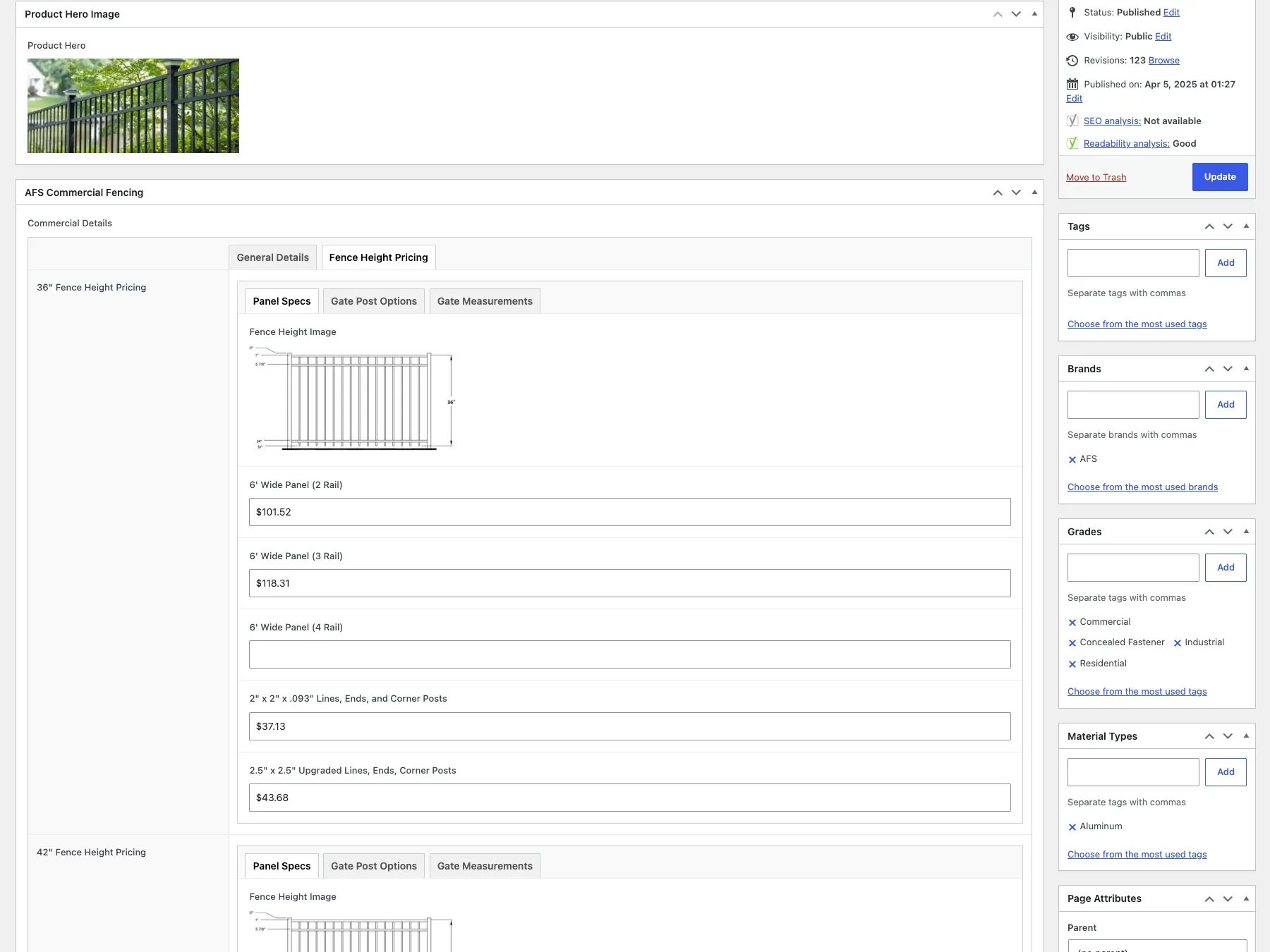The height and width of the screenshot is (952, 1270).
Task: Move Tags panel down
Action: pos(1228,226)
